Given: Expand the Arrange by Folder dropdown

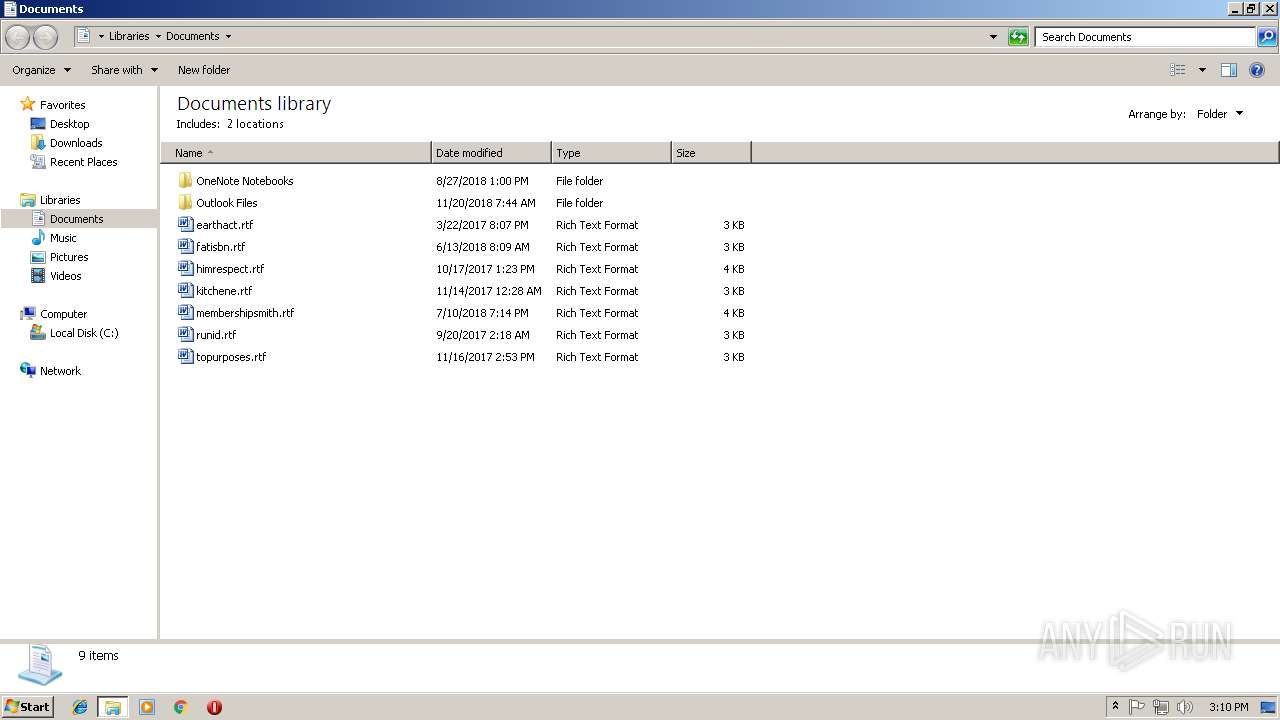Looking at the screenshot, I should 1220,114.
